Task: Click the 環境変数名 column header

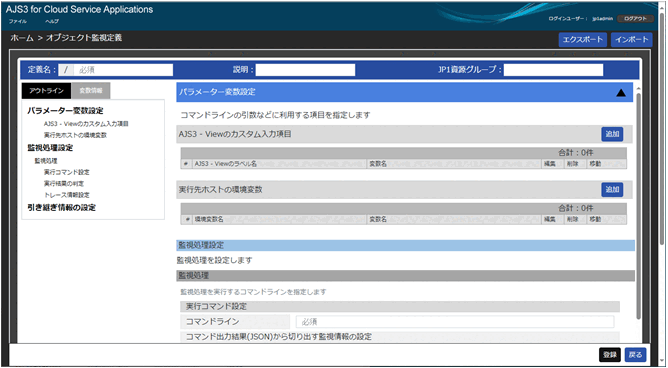Action: click(x=279, y=219)
